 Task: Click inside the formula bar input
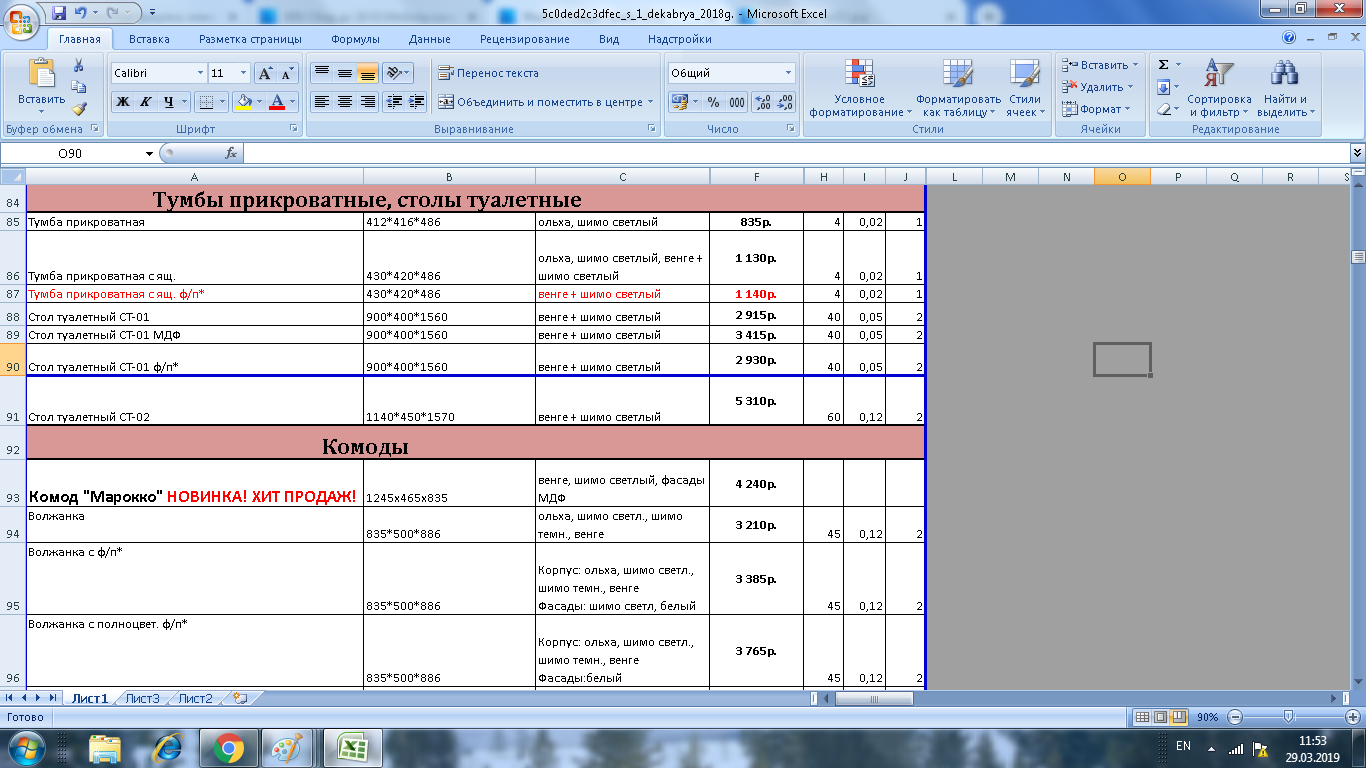coord(790,154)
